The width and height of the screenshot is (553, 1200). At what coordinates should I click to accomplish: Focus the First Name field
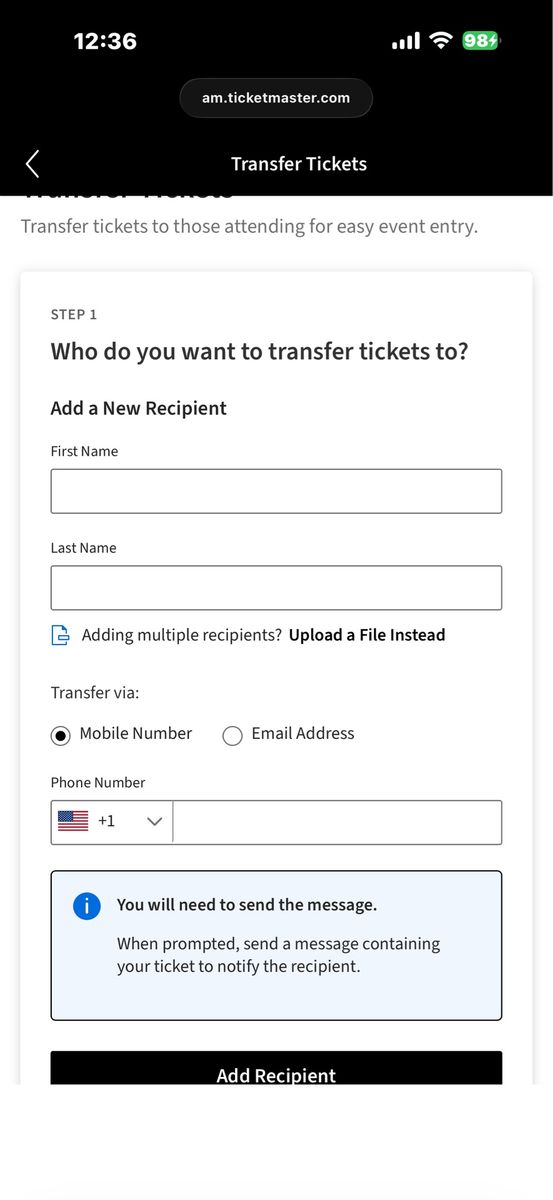(x=276, y=491)
